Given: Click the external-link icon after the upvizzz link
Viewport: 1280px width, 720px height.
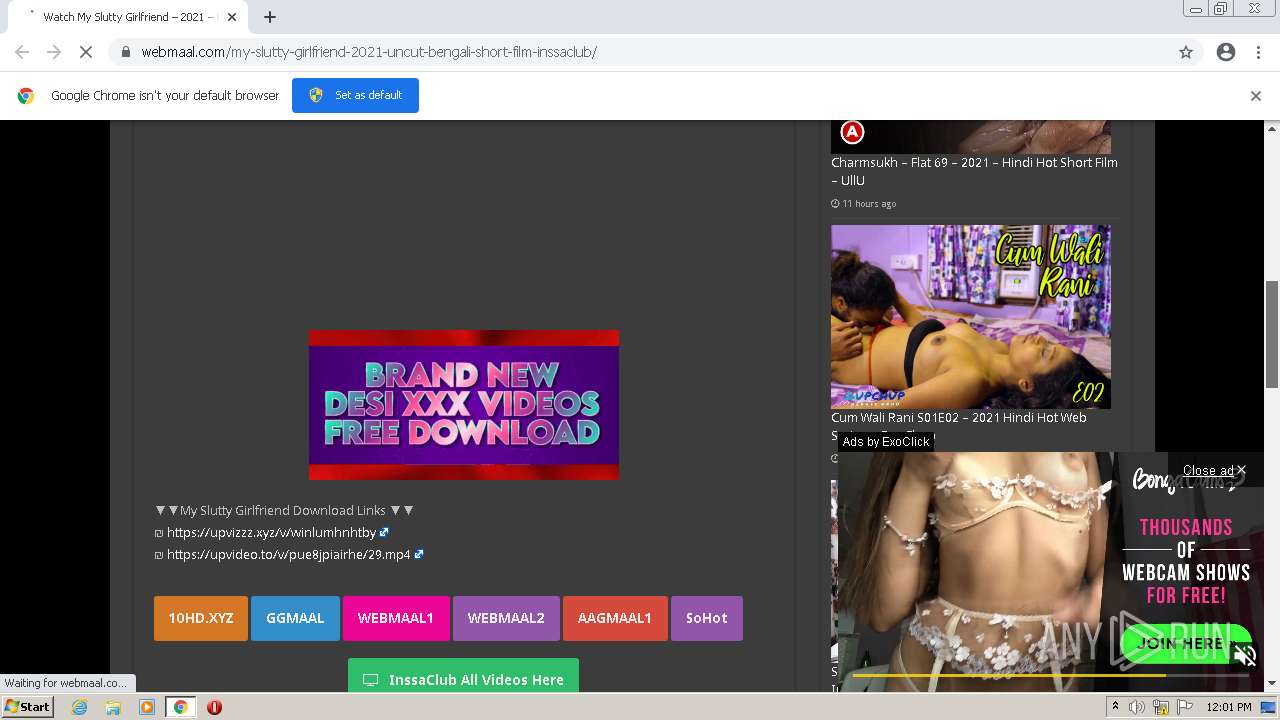Looking at the screenshot, I should (384, 532).
